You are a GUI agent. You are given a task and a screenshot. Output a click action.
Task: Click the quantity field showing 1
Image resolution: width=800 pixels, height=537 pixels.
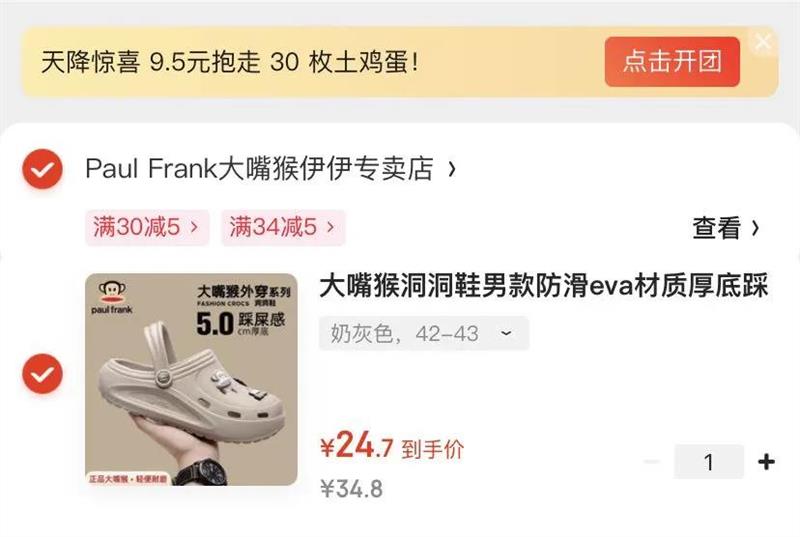pos(708,462)
